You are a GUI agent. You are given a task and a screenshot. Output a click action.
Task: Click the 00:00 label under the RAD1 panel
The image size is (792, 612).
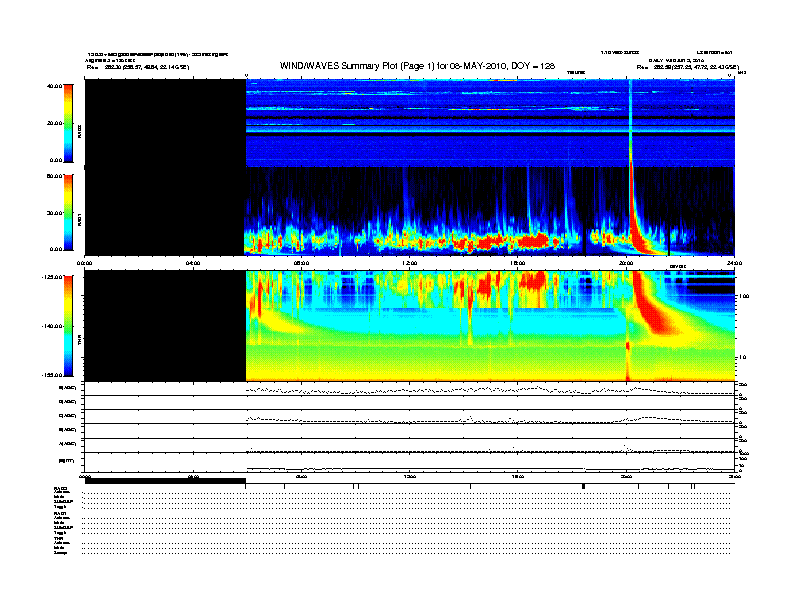84,263
